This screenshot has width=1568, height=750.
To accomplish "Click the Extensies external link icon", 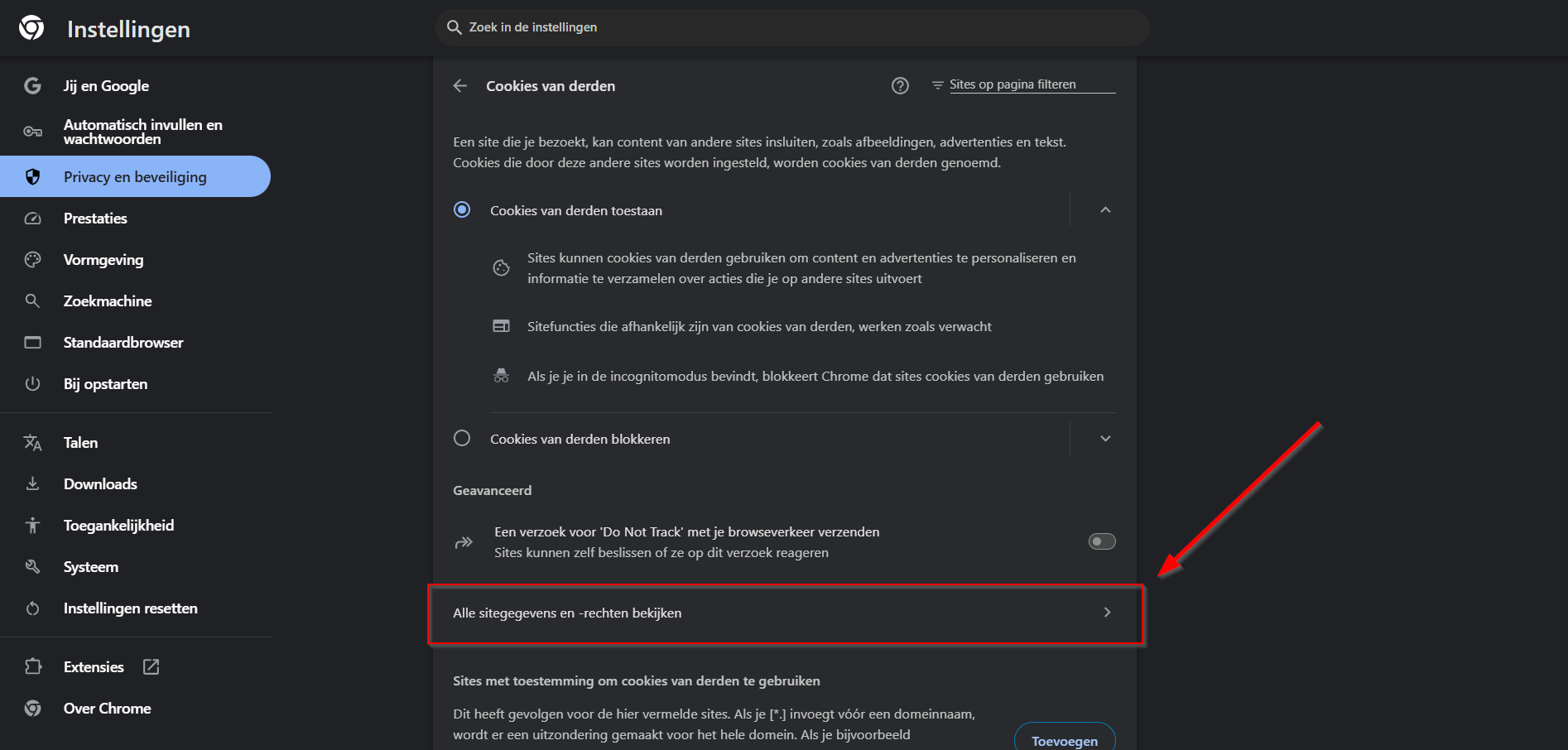I will 151,667.
